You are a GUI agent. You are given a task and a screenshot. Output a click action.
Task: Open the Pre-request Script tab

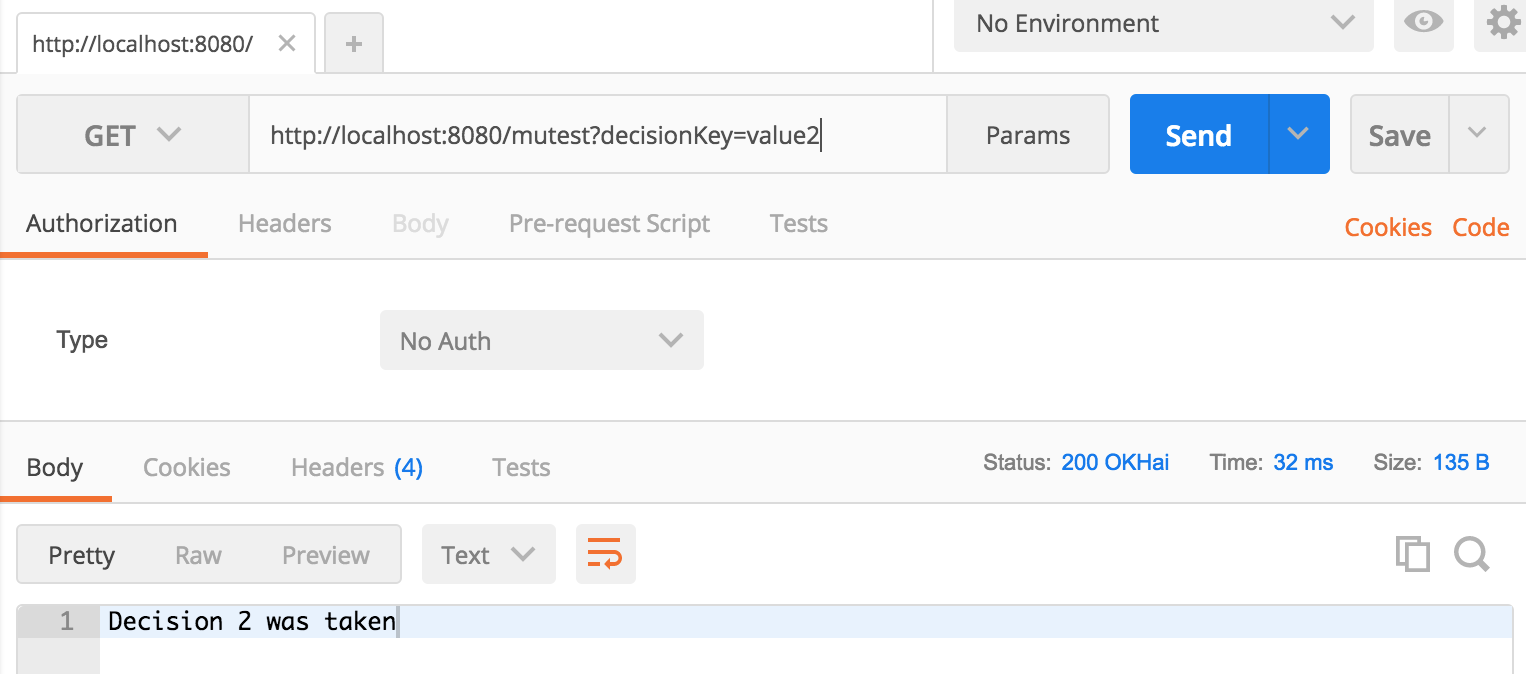tap(609, 224)
